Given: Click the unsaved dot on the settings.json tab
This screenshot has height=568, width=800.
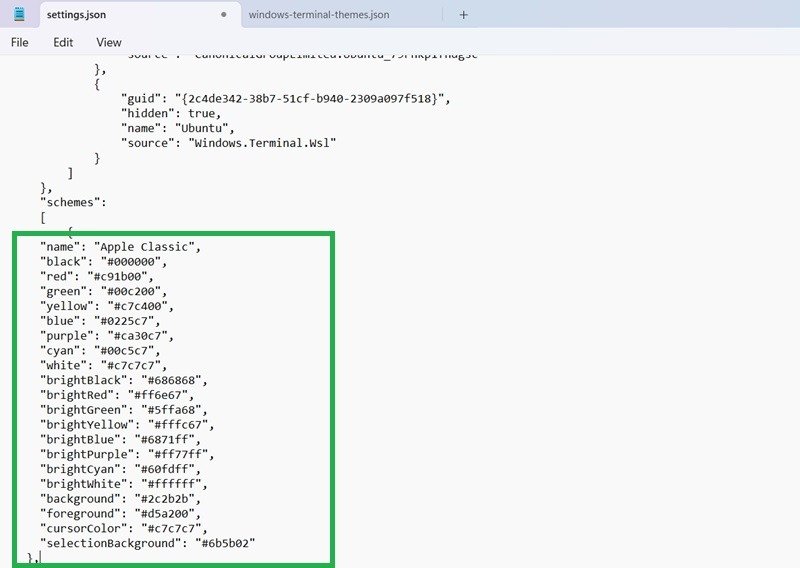Looking at the screenshot, I should coord(223,15).
